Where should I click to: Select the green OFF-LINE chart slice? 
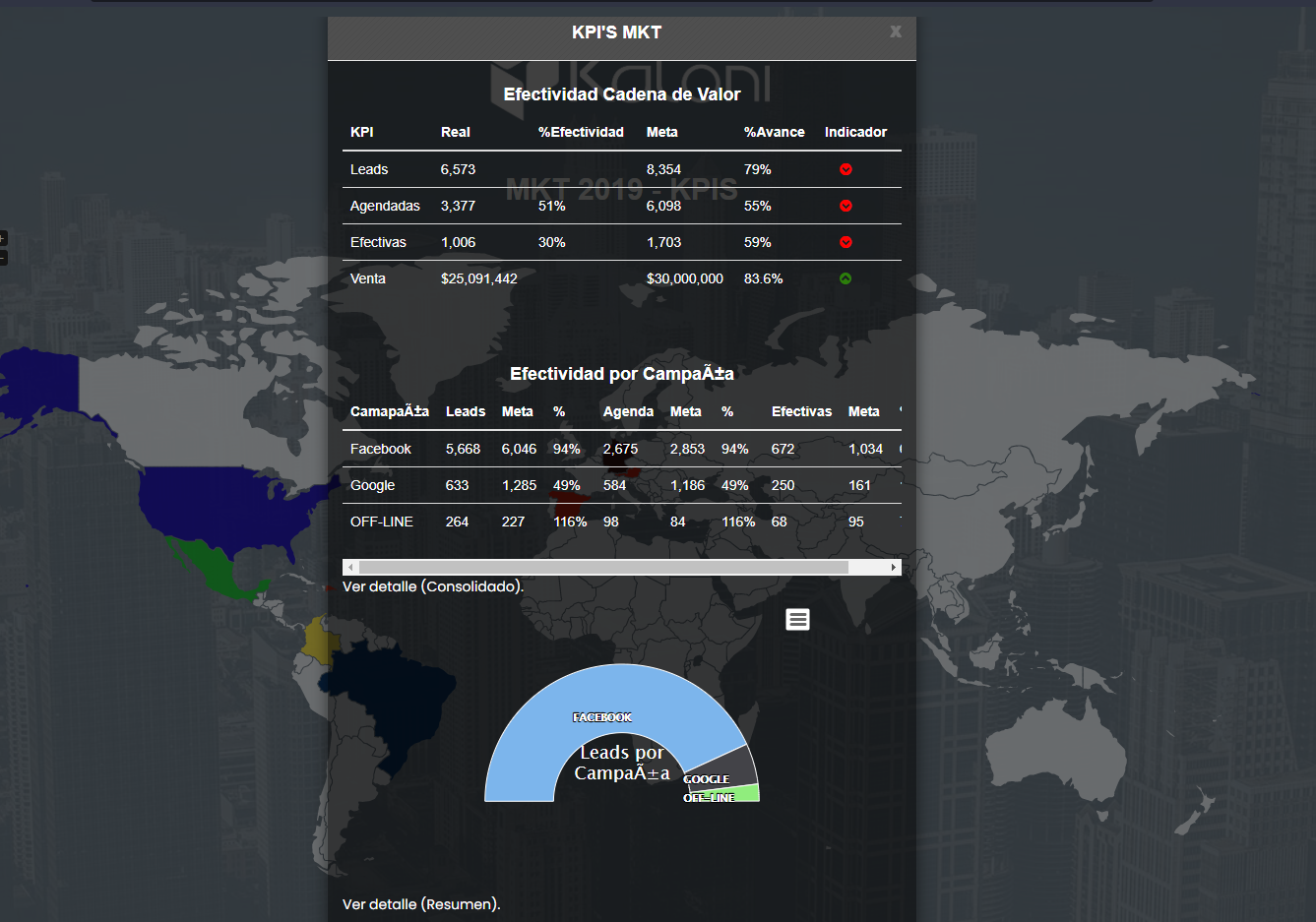(748, 793)
